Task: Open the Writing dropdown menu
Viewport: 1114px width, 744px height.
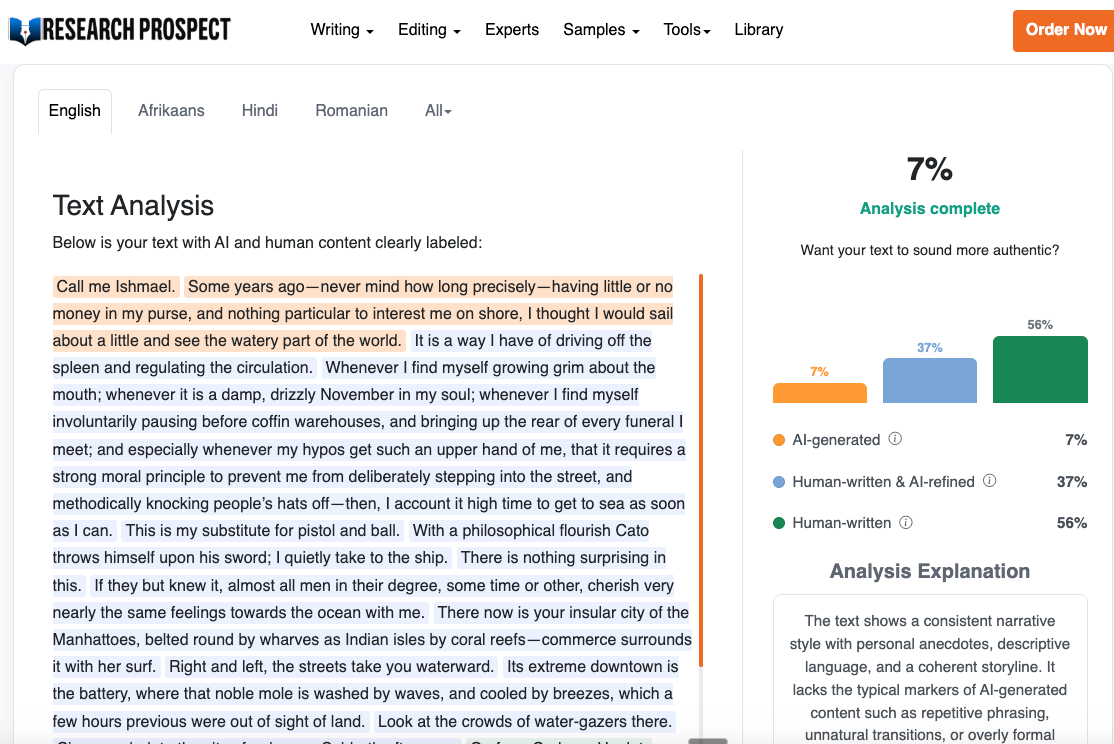Action: pos(342,30)
